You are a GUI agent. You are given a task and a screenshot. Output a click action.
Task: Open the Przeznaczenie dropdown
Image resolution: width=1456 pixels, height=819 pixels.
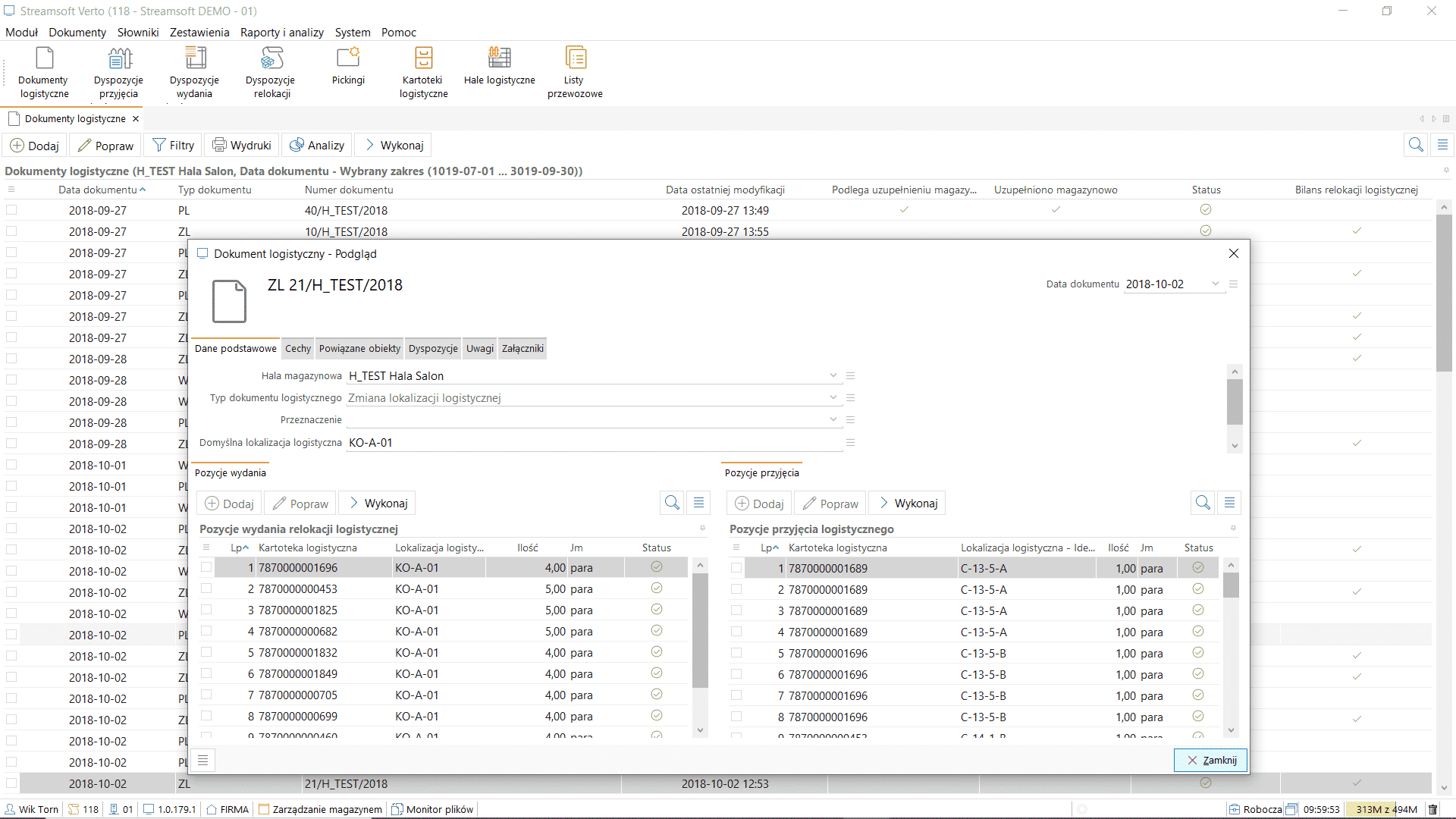pos(833,419)
